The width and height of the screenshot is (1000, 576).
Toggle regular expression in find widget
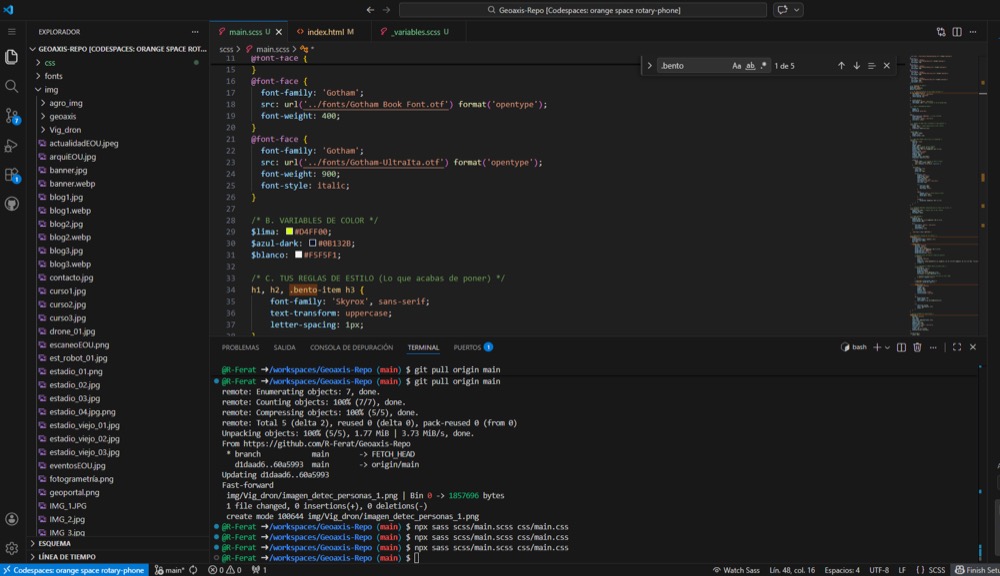click(x=763, y=66)
